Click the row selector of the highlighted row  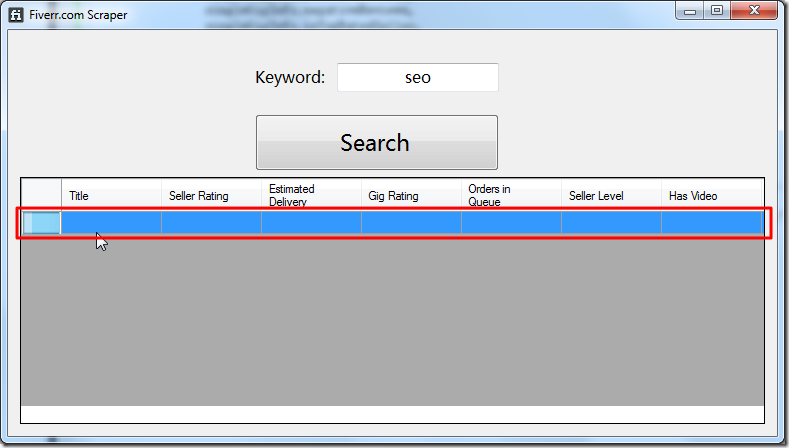[x=42, y=222]
